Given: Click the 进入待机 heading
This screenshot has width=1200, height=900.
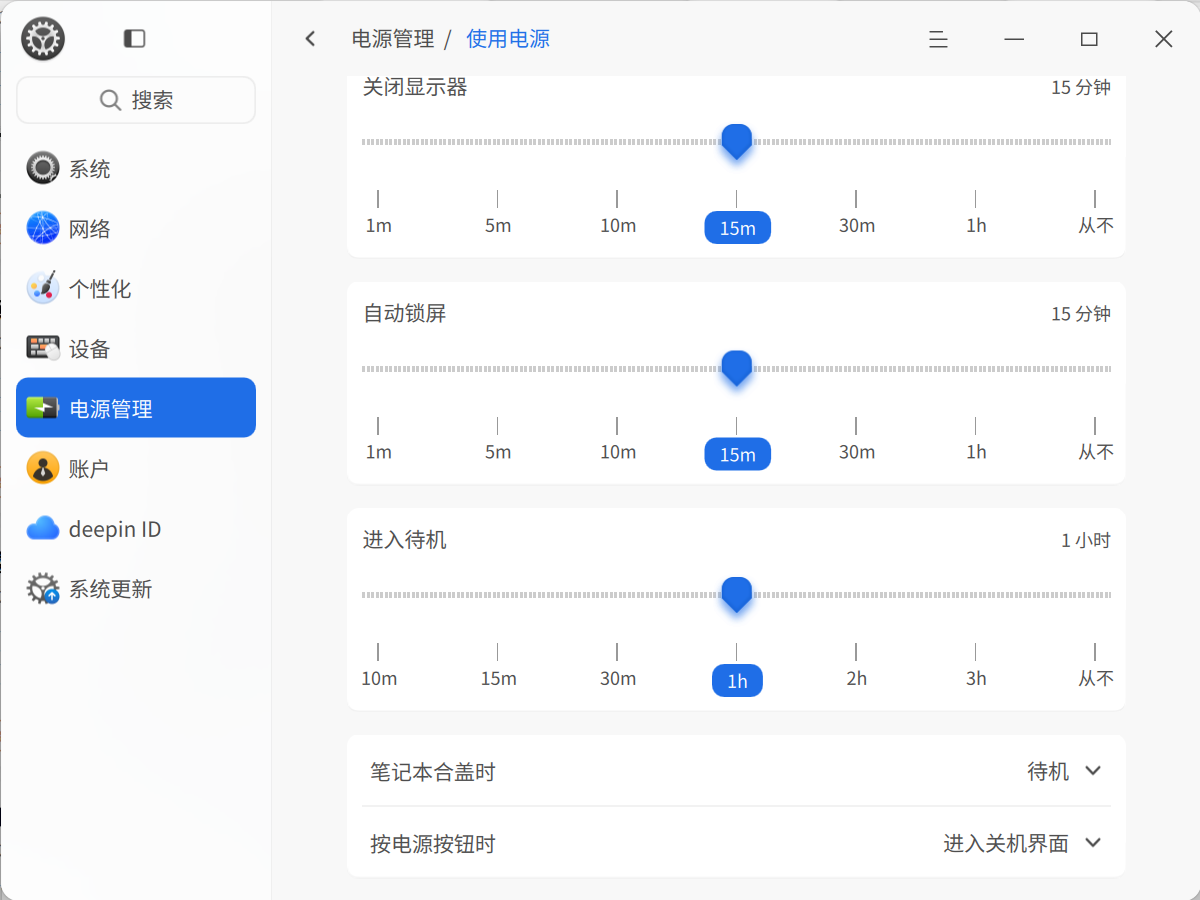Looking at the screenshot, I should click(405, 540).
